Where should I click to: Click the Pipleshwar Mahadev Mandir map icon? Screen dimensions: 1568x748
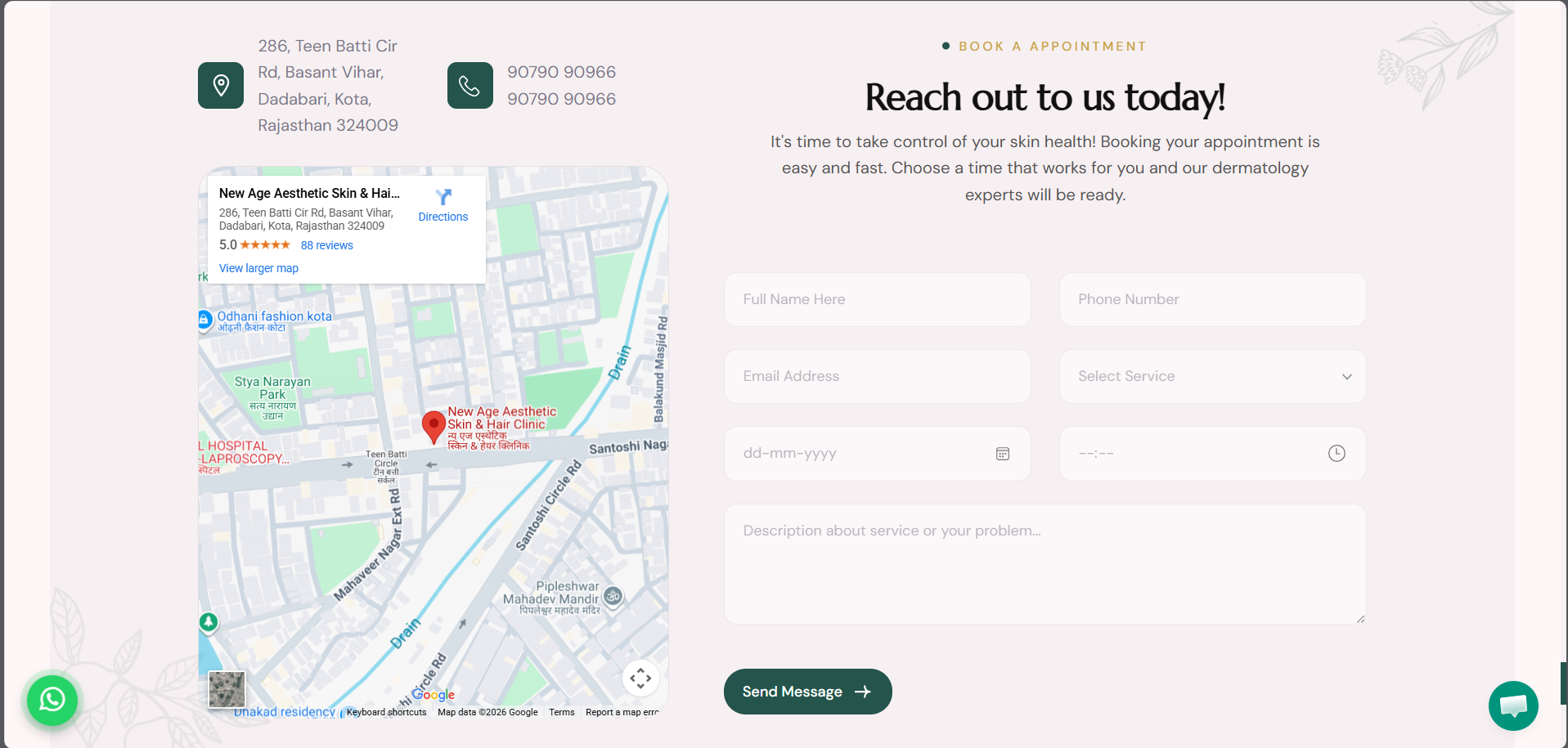click(x=613, y=596)
